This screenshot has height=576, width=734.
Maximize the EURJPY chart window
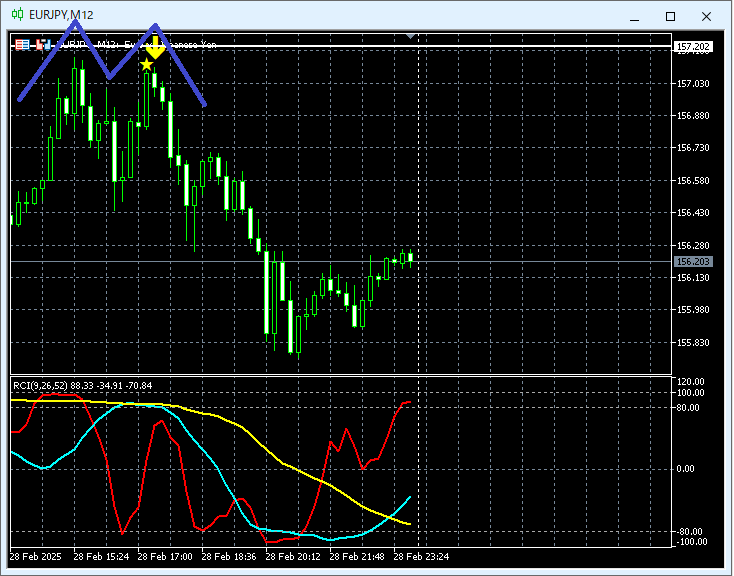(x=670, y=16)
